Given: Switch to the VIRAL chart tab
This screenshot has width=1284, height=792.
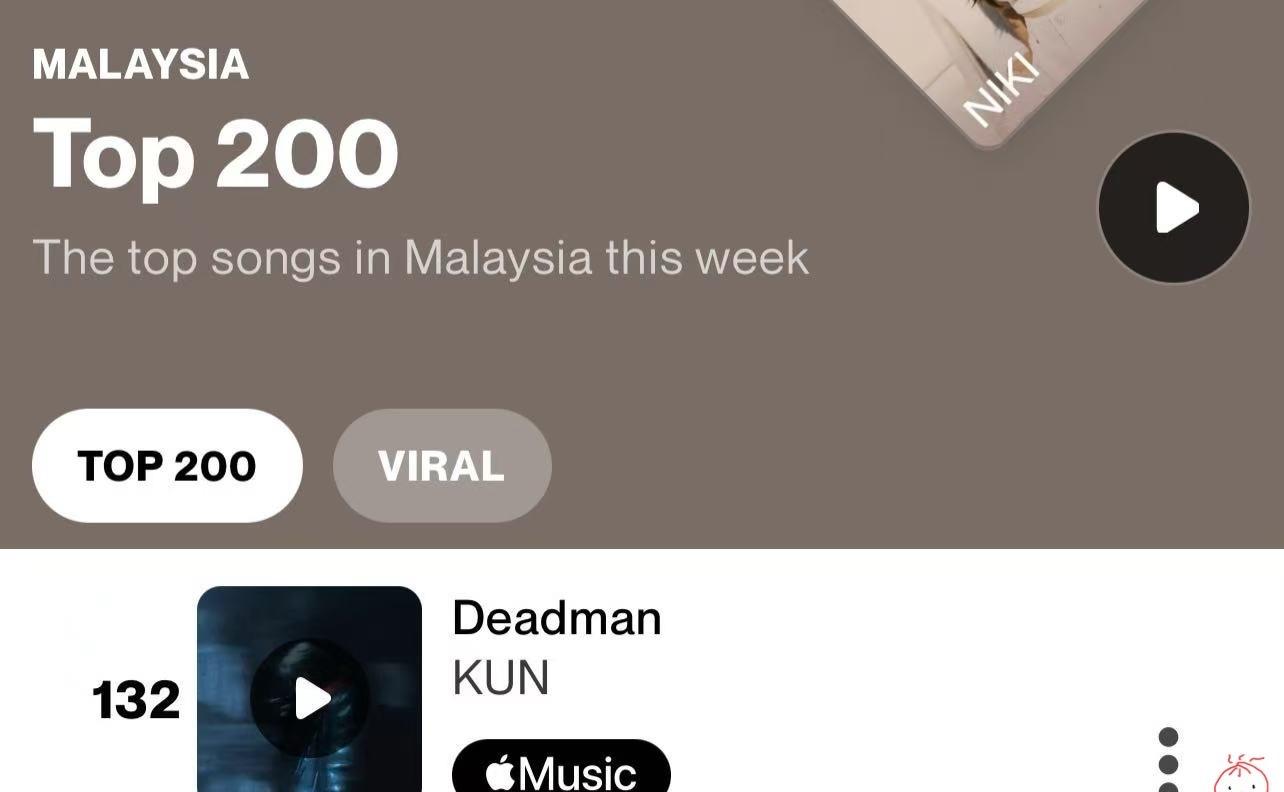Looking at the screenshot, I should click(442, 466).
